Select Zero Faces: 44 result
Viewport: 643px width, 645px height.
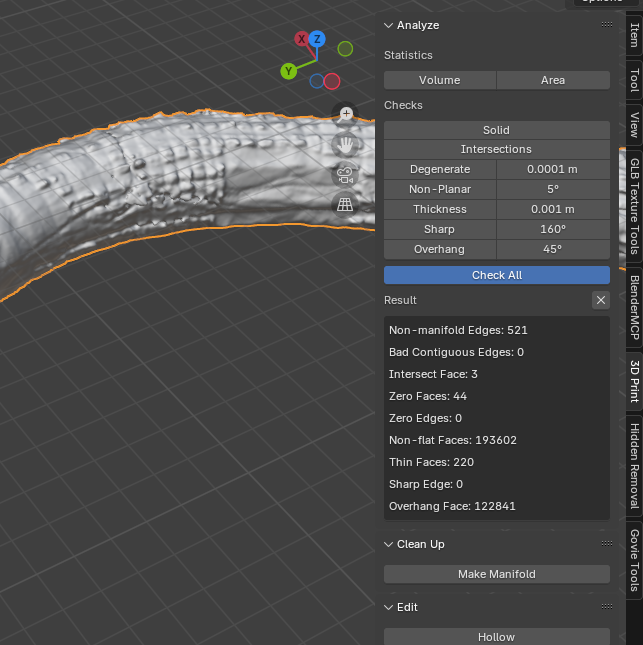pos(428,396)
